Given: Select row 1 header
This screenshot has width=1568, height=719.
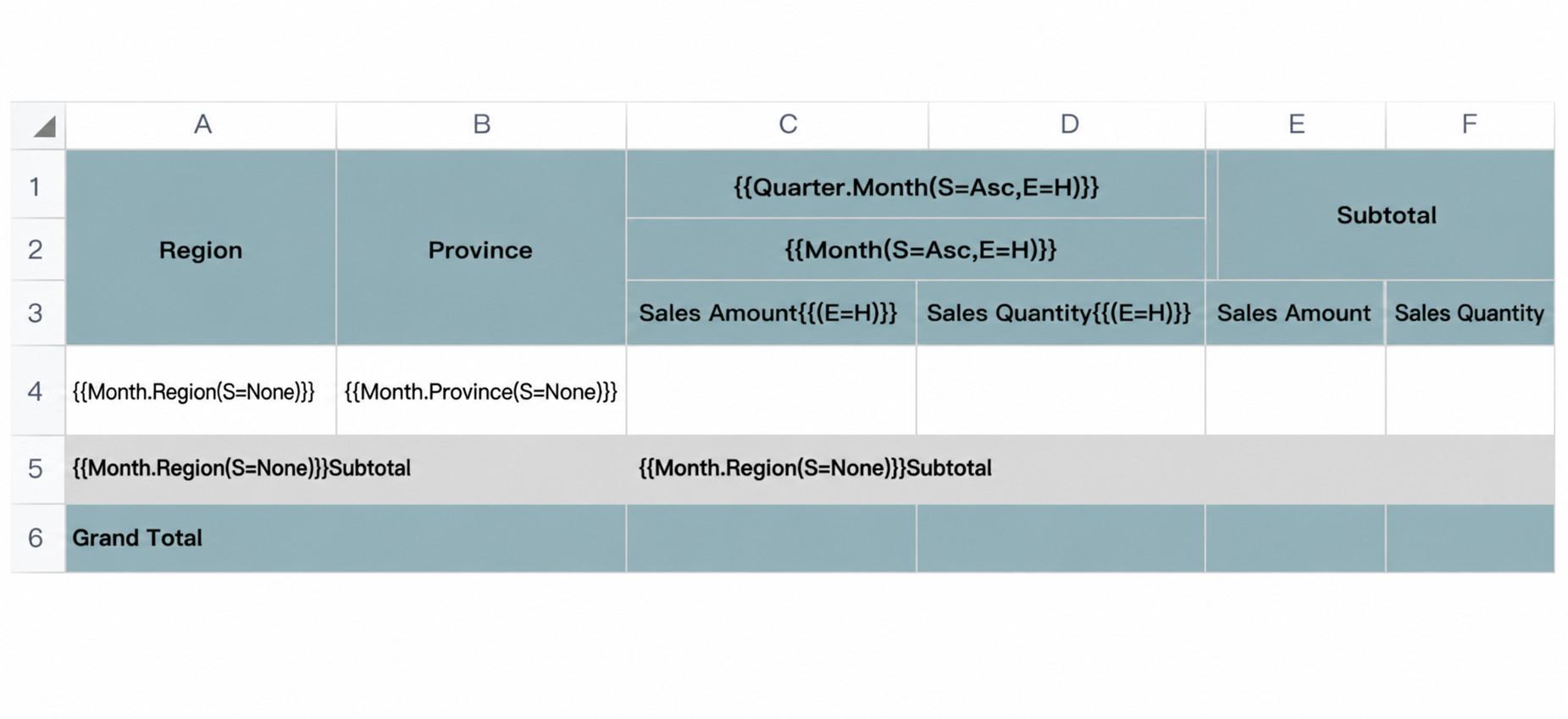Looking at the screenshot, I should click(36, 185).
